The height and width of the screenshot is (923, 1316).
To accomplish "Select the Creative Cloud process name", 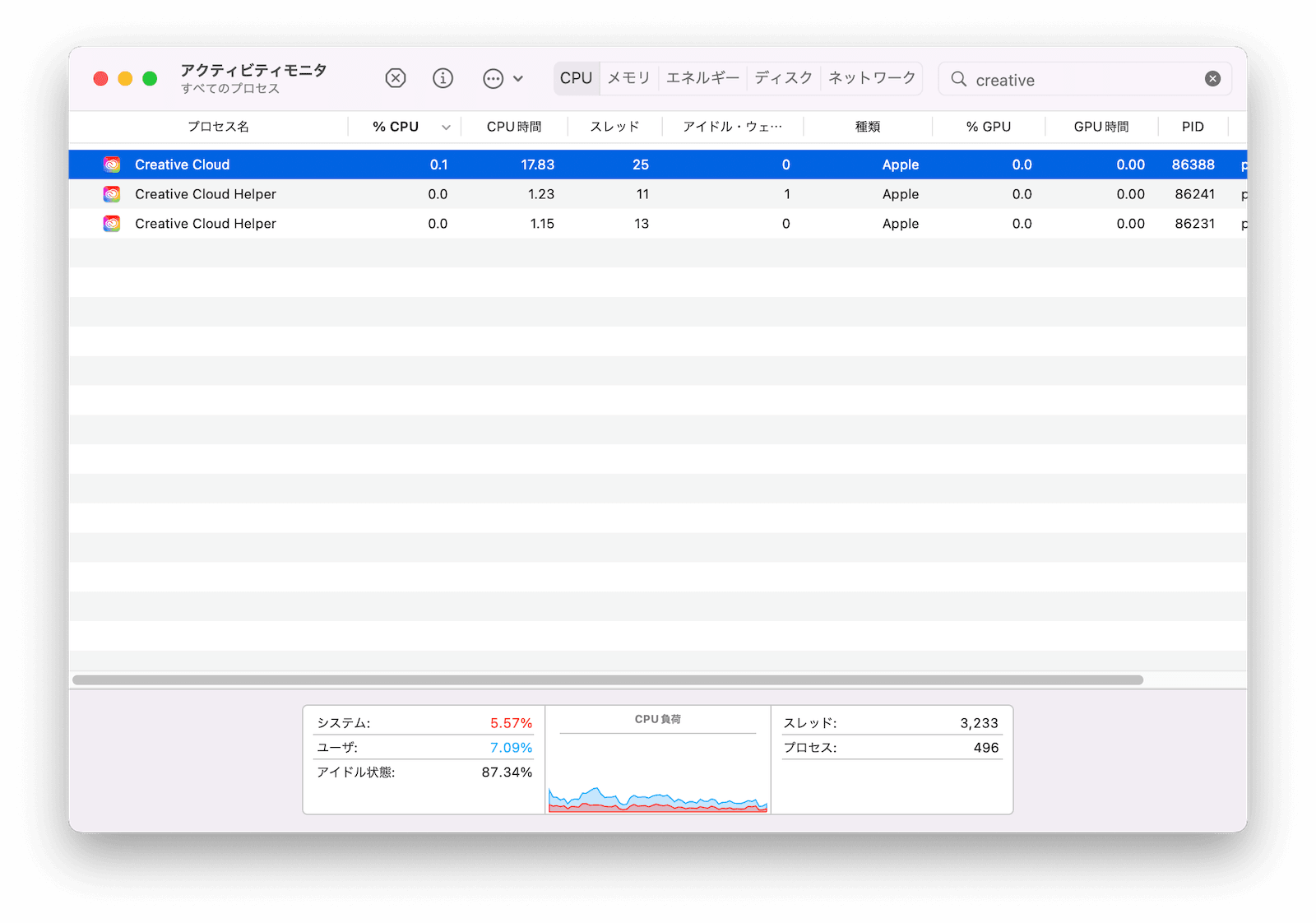I will [x=183, y=165].
